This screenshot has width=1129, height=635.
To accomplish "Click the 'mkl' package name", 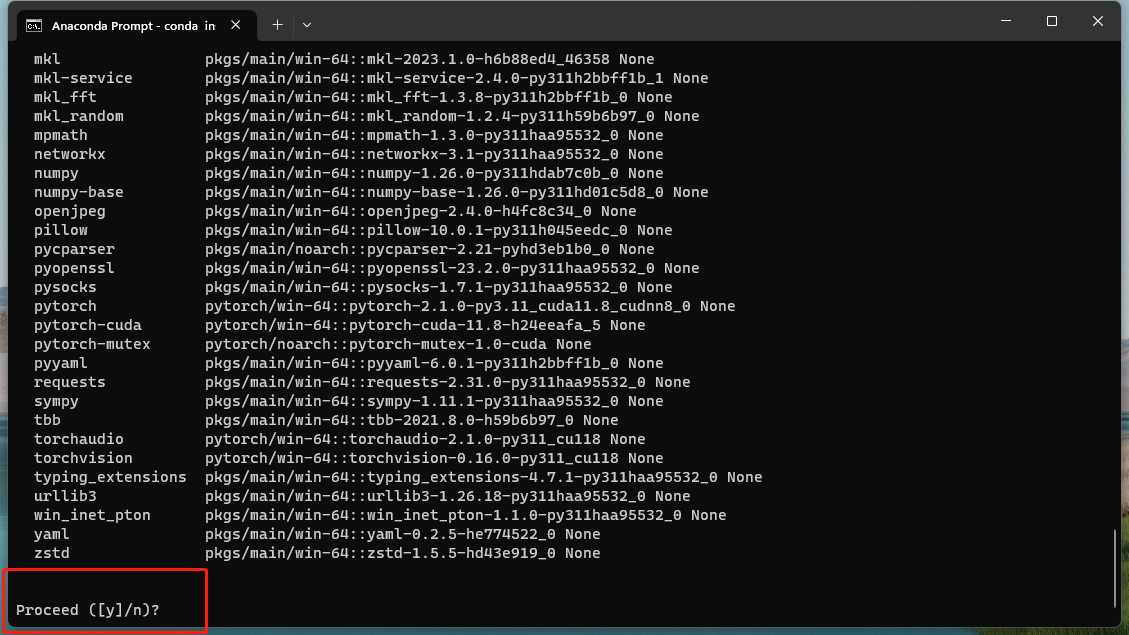I will pos(47,59).
